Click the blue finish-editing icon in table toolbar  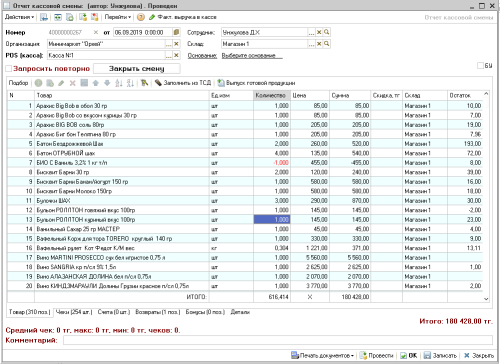[84, 83]
